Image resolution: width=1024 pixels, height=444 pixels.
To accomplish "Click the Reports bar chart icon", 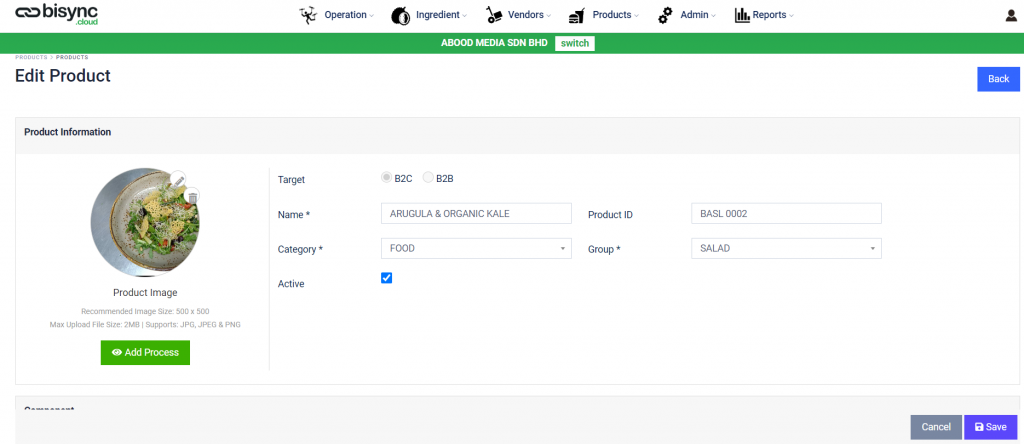I will click(742, 15).
